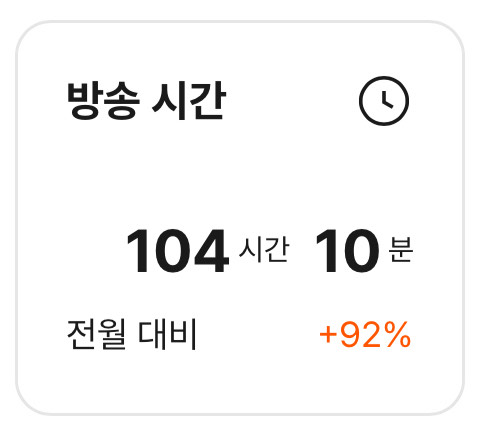The image size is (477, 439).
Task: Click the percent sign in +92%
Action: coord(397,335)
